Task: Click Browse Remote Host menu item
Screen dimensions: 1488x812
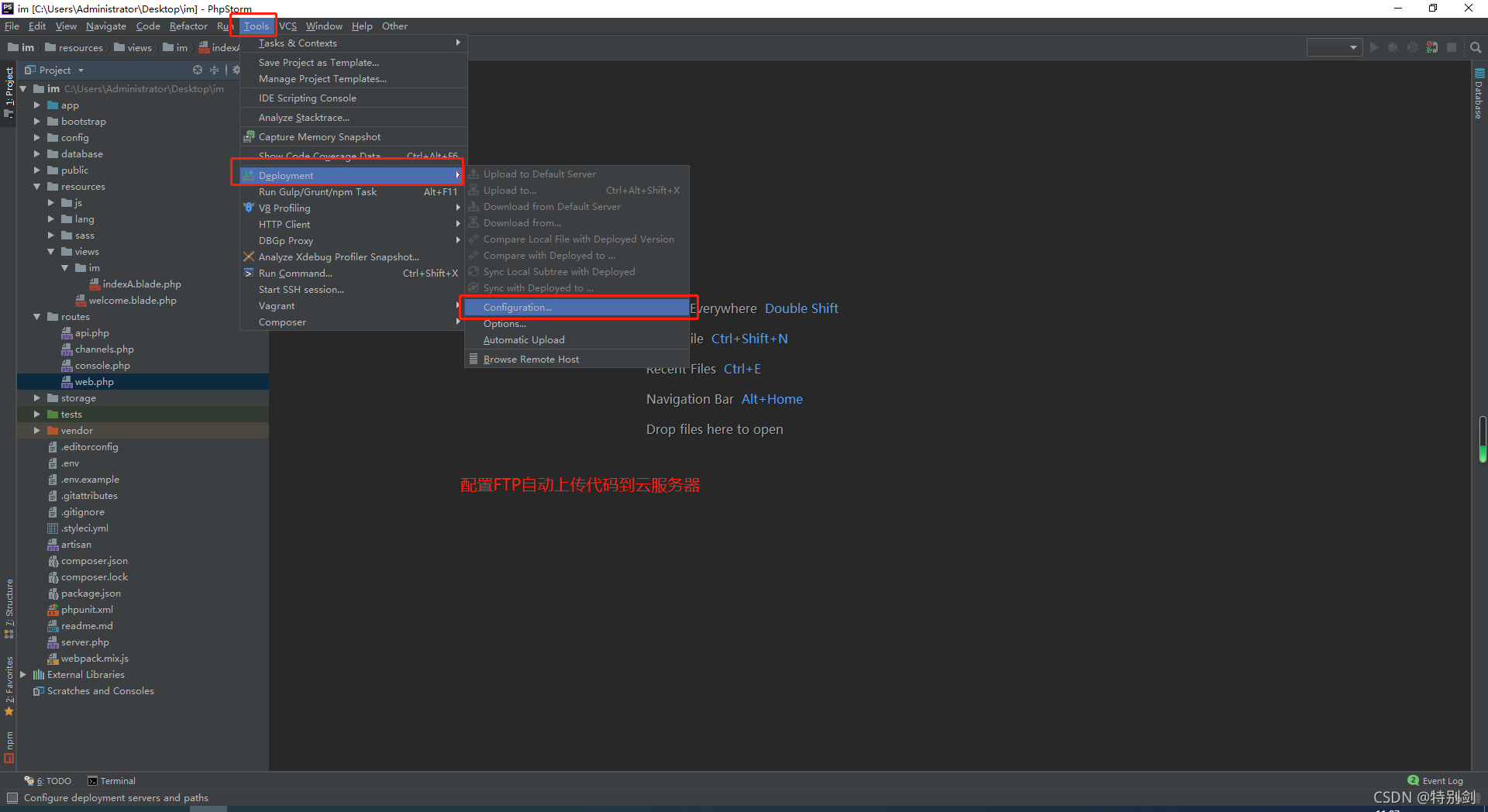Action: [577, 360]
